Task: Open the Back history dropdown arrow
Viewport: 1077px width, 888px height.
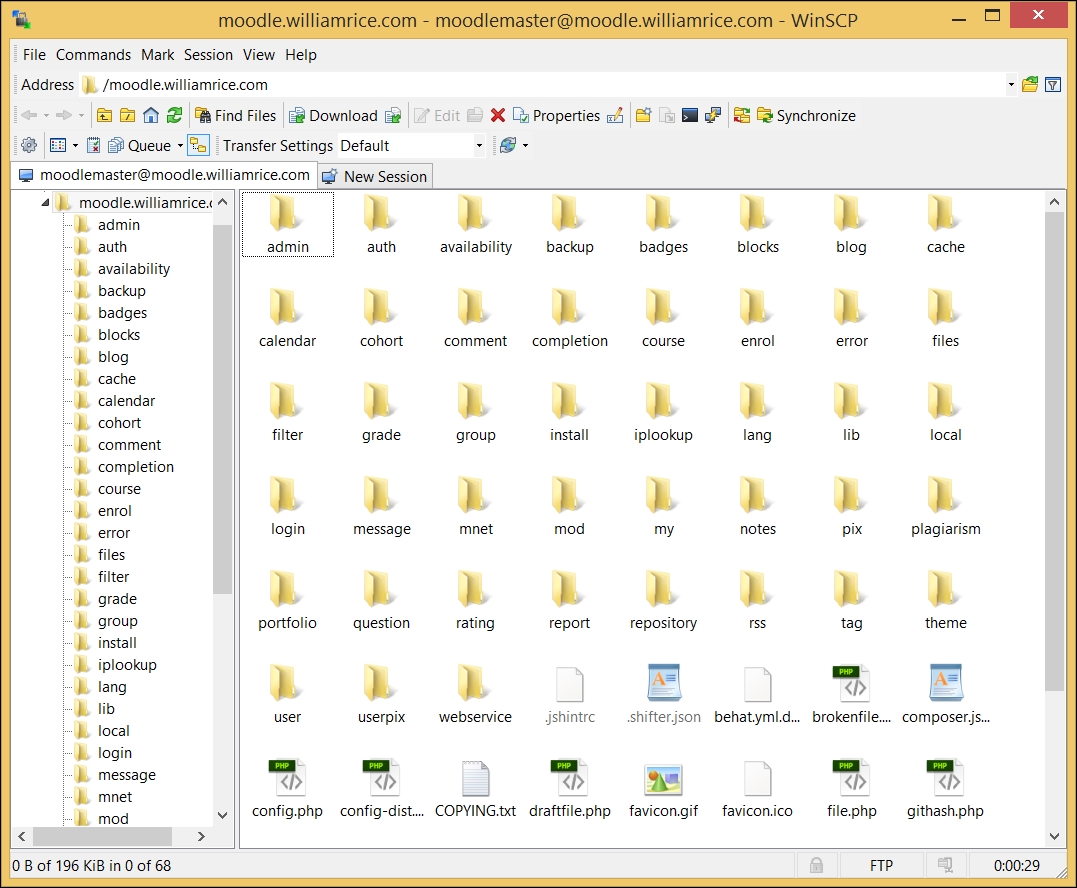Action: click(x=47, y=115)
